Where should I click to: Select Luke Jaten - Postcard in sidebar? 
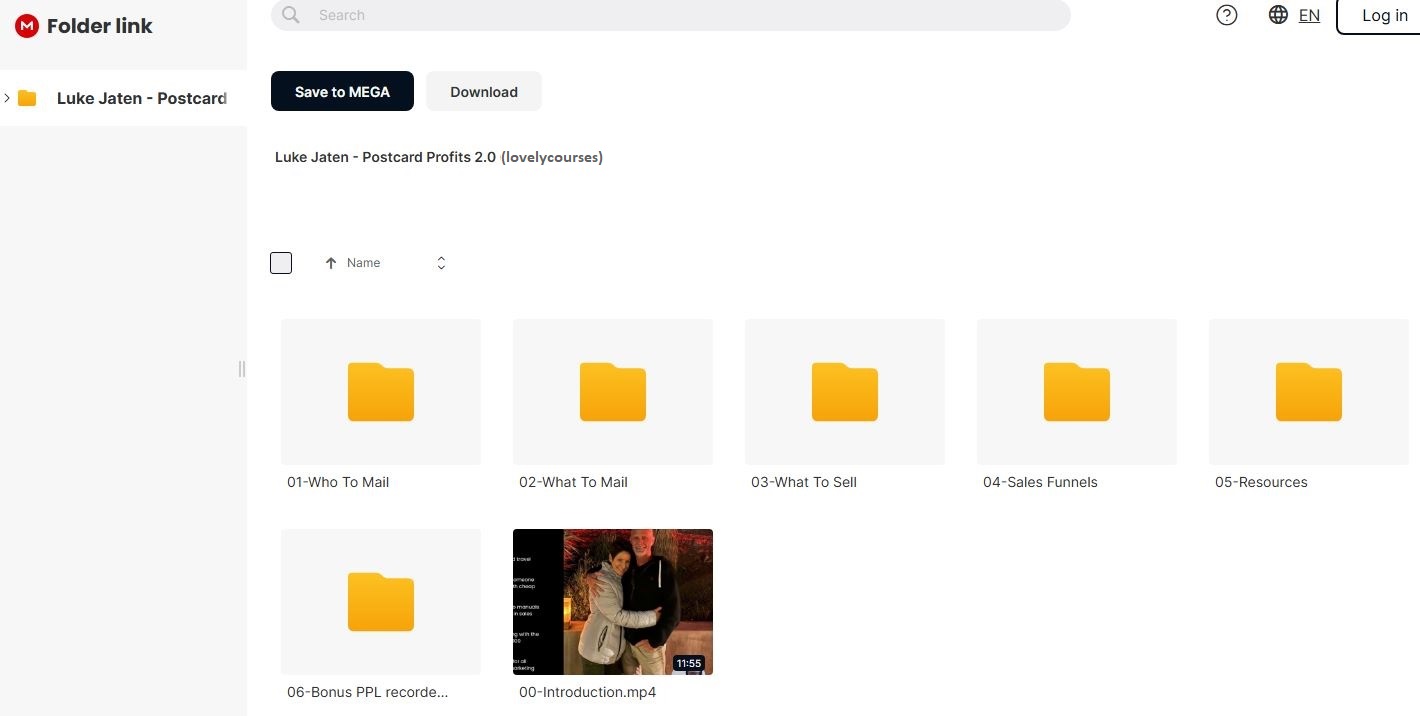click(141, 98)
